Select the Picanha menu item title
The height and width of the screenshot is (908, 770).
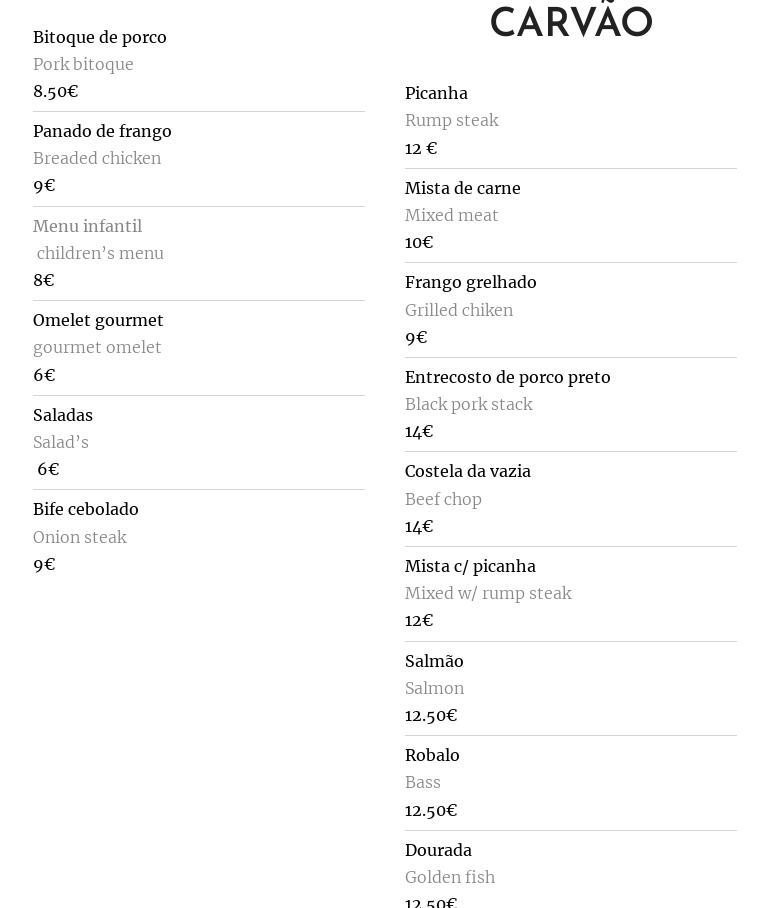[436, 93]
